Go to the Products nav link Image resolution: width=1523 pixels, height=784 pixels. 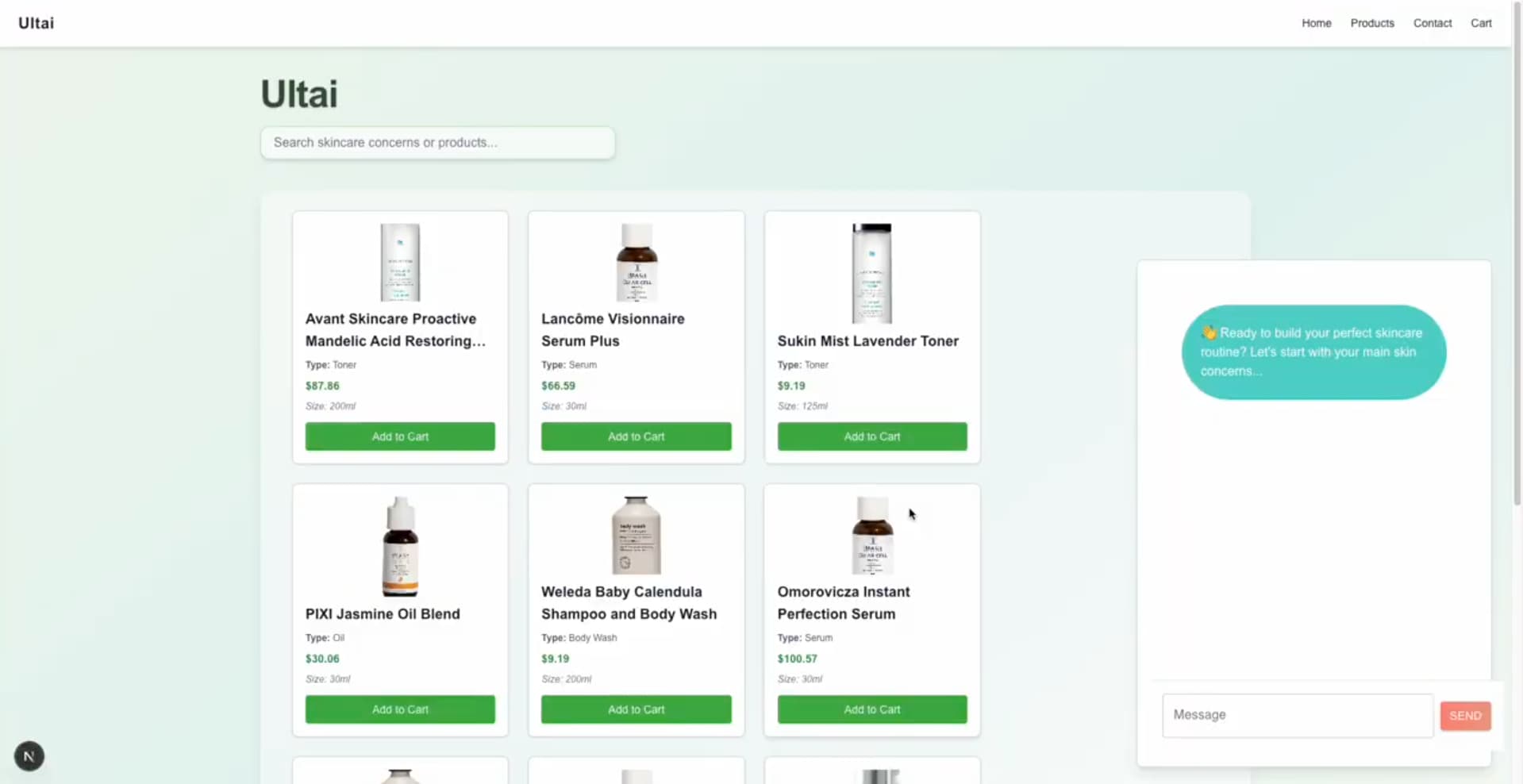click(1371, 23)
